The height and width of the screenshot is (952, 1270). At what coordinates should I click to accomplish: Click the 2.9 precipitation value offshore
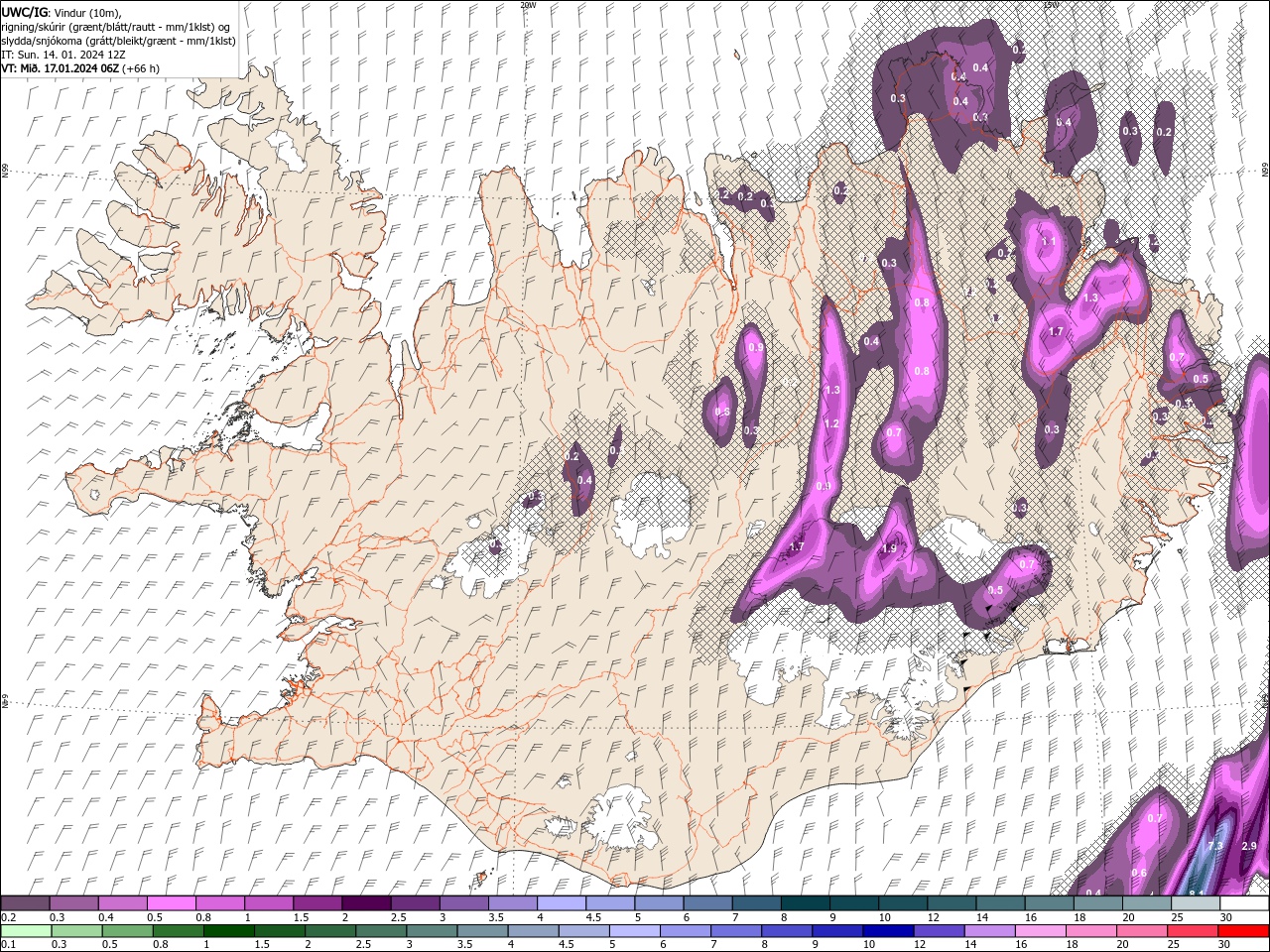coord(1249,846)
